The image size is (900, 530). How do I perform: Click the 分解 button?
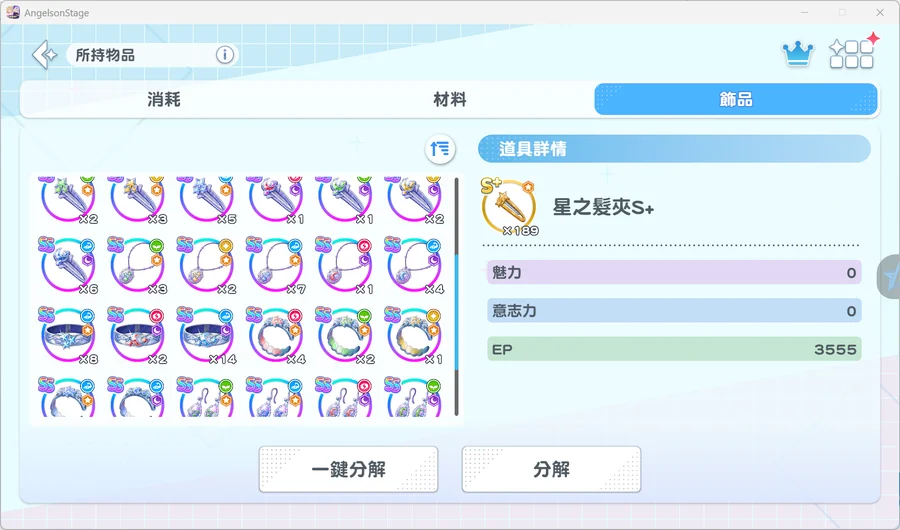click(551, 469)
